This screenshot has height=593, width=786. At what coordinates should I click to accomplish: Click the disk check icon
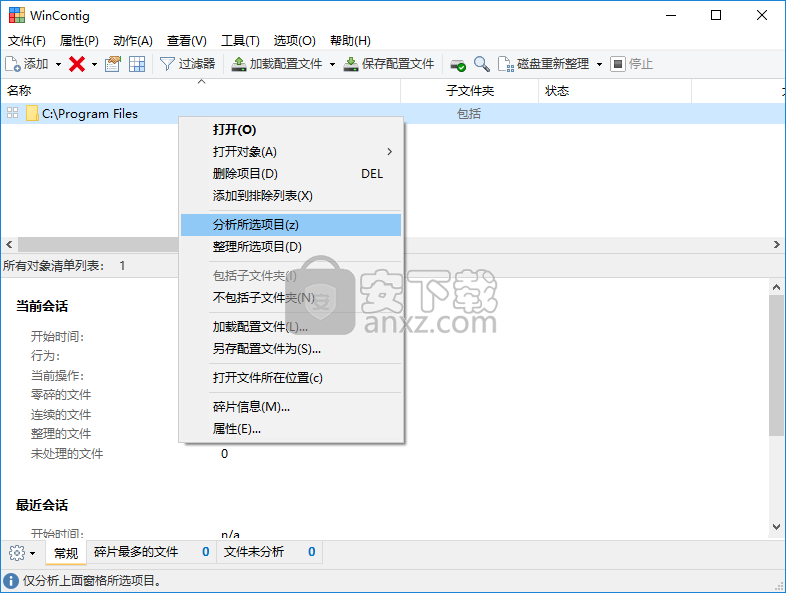click(458, 65)
